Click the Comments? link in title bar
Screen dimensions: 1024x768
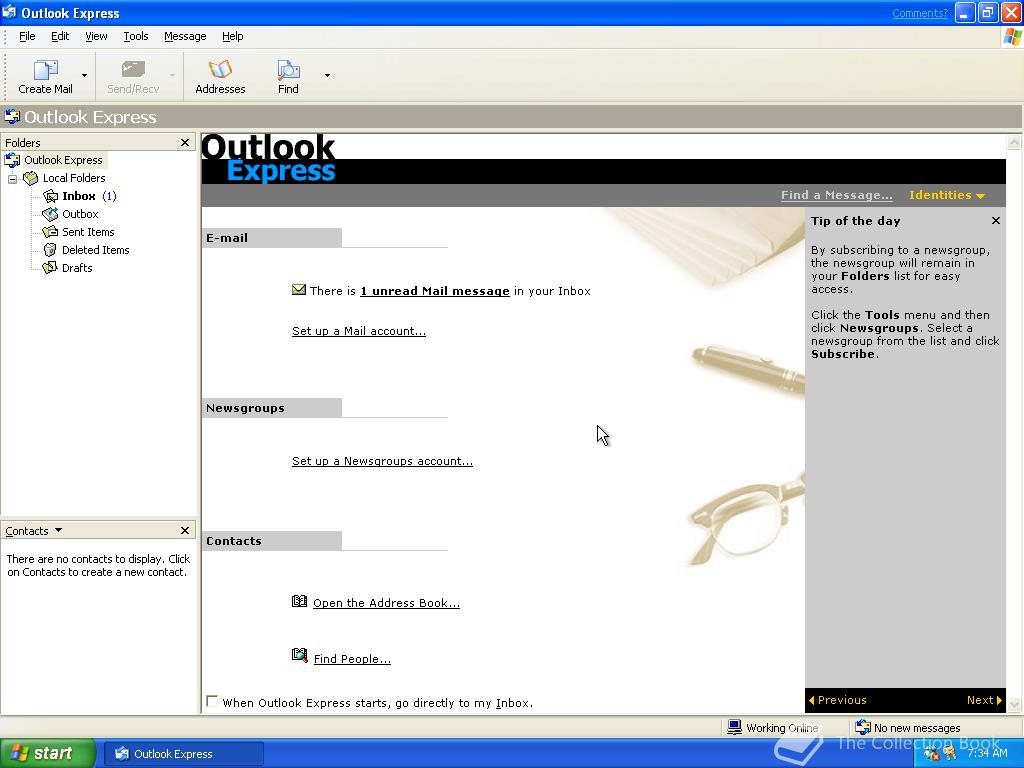tap(920, 13)
